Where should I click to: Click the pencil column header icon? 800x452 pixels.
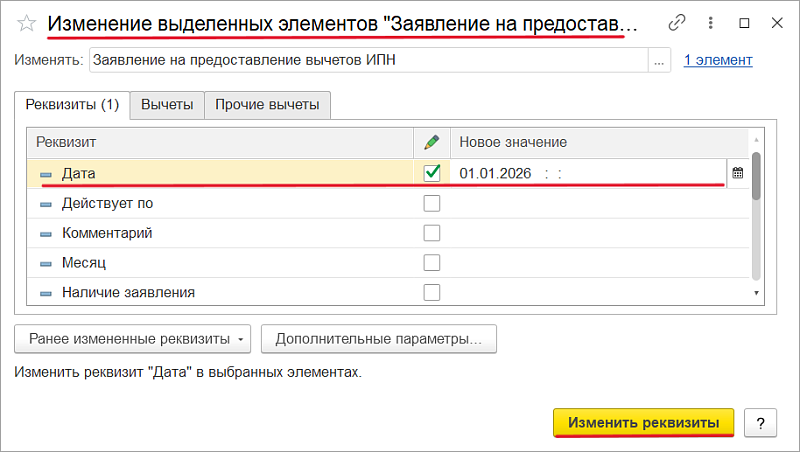click(x=432, y=142)
